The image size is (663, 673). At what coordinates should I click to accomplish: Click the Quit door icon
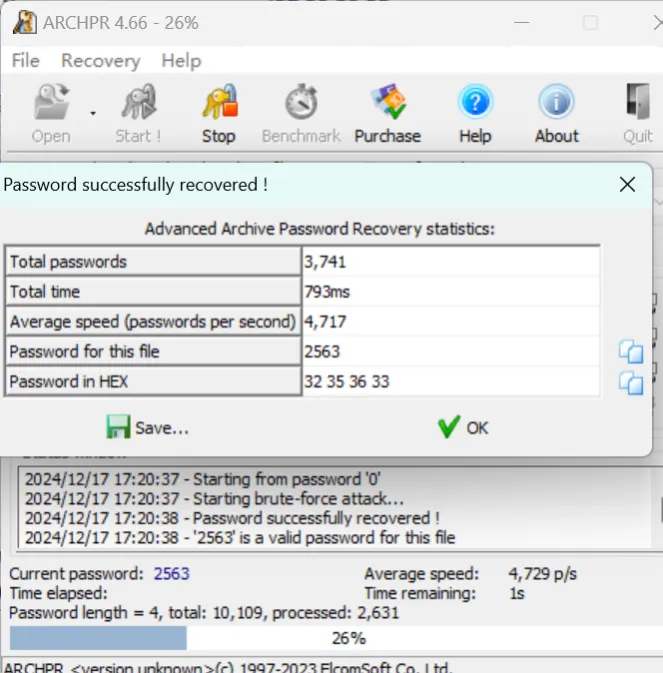[x=637, y=104]
